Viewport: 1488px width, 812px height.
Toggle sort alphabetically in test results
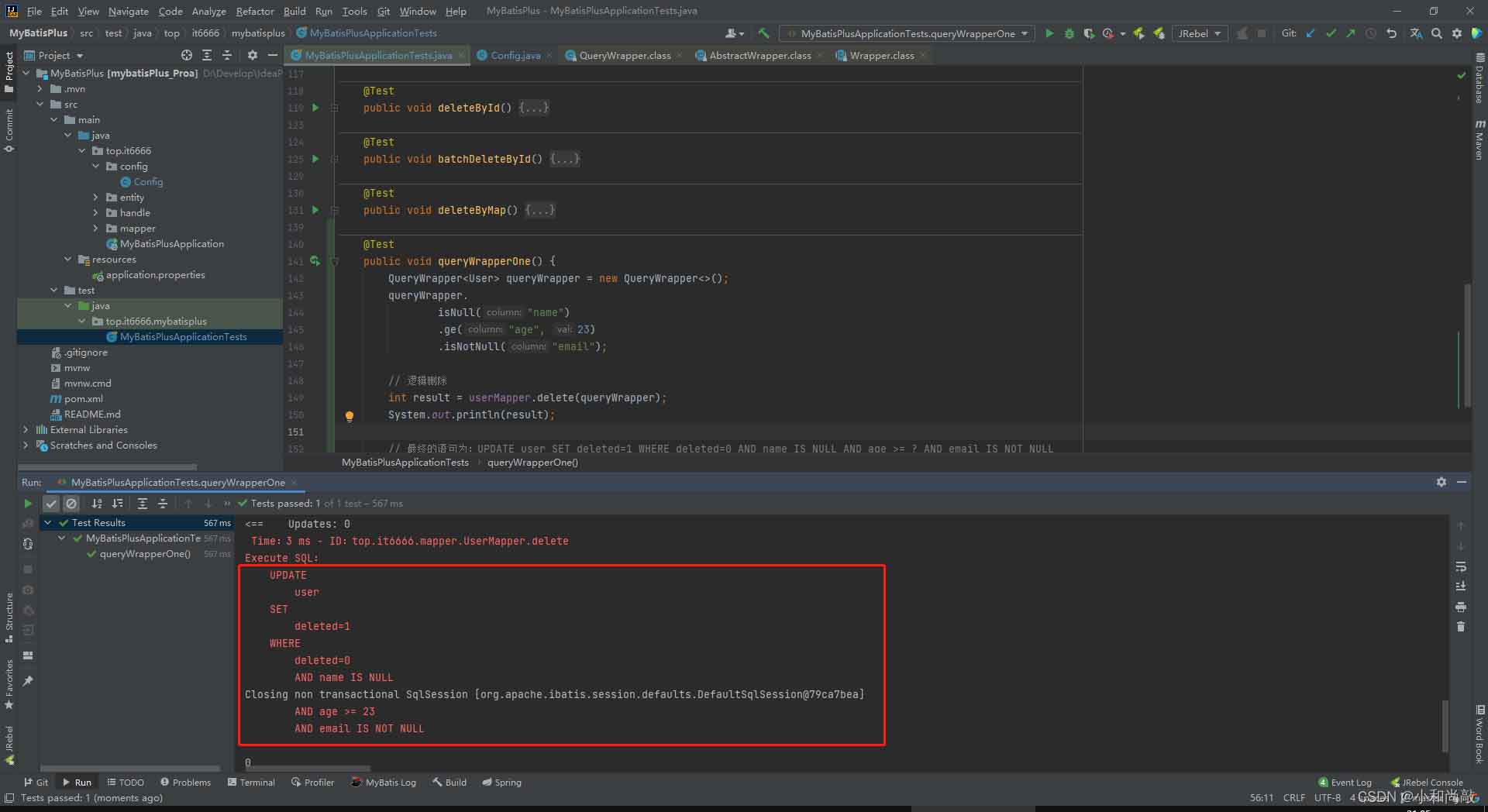click(97, 504)
